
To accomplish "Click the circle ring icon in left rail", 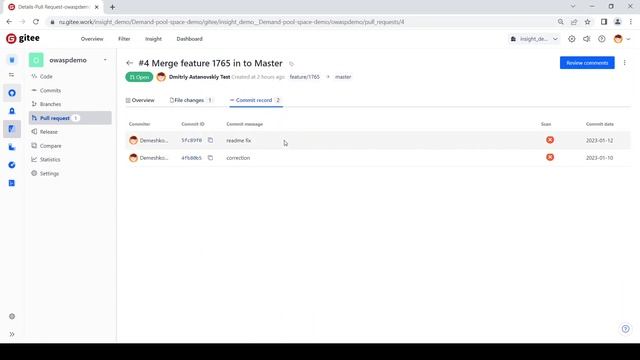I will [x=12, y=93].
